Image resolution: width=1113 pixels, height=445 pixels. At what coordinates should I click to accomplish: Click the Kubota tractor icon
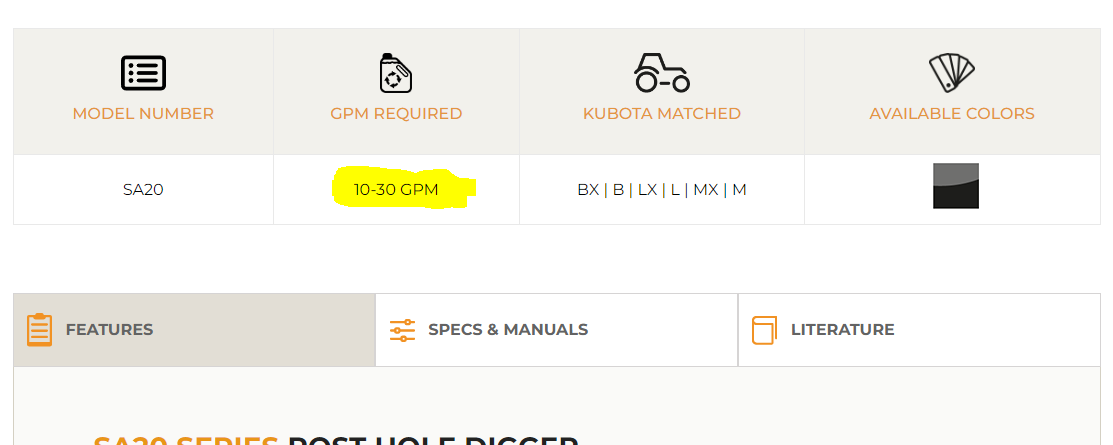click(x=661, y=73)
